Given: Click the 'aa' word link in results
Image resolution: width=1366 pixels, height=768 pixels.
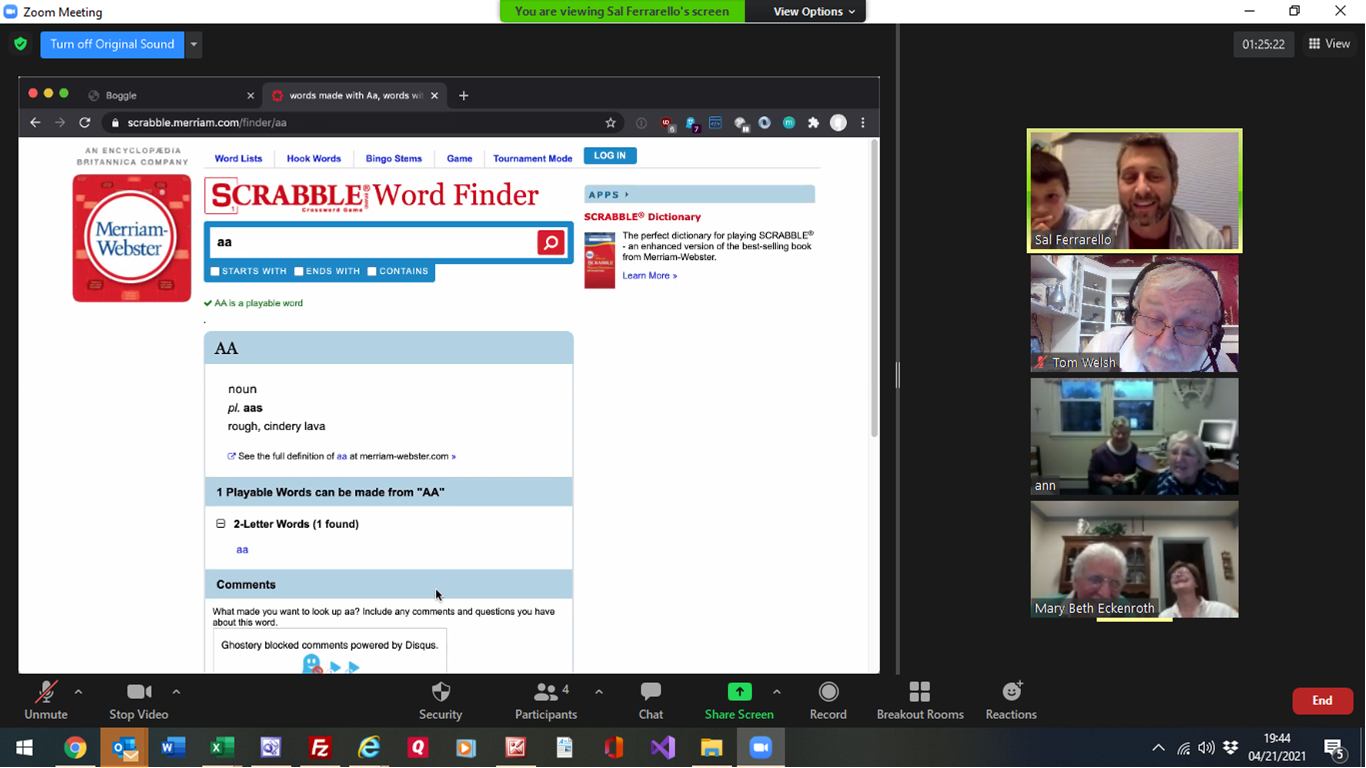Looking at the screenshot, I should [x=242, y=550].
